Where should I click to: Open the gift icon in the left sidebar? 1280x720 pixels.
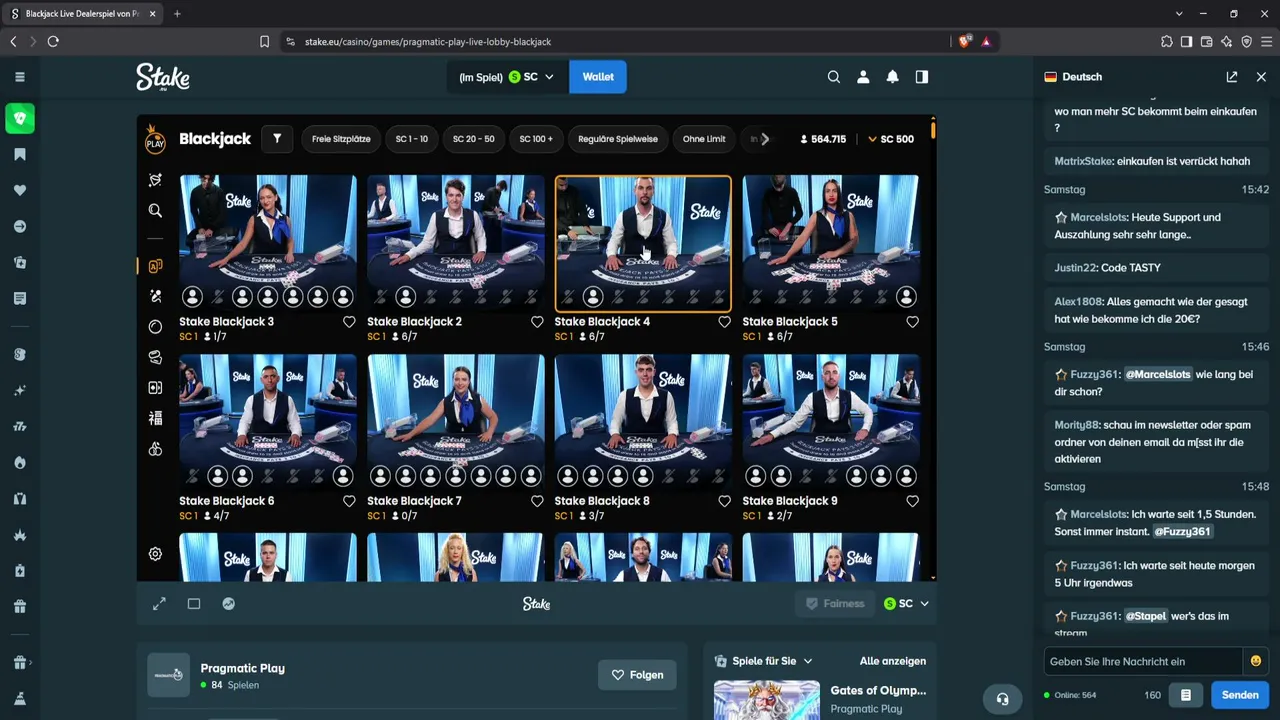click(20, 607)
